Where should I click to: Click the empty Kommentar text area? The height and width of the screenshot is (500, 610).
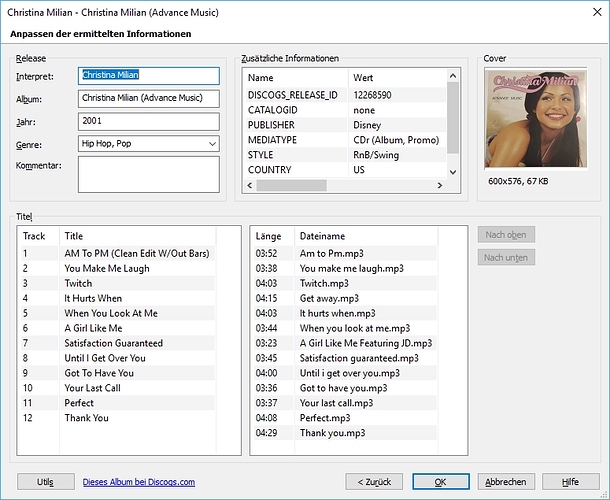point(149,174)
